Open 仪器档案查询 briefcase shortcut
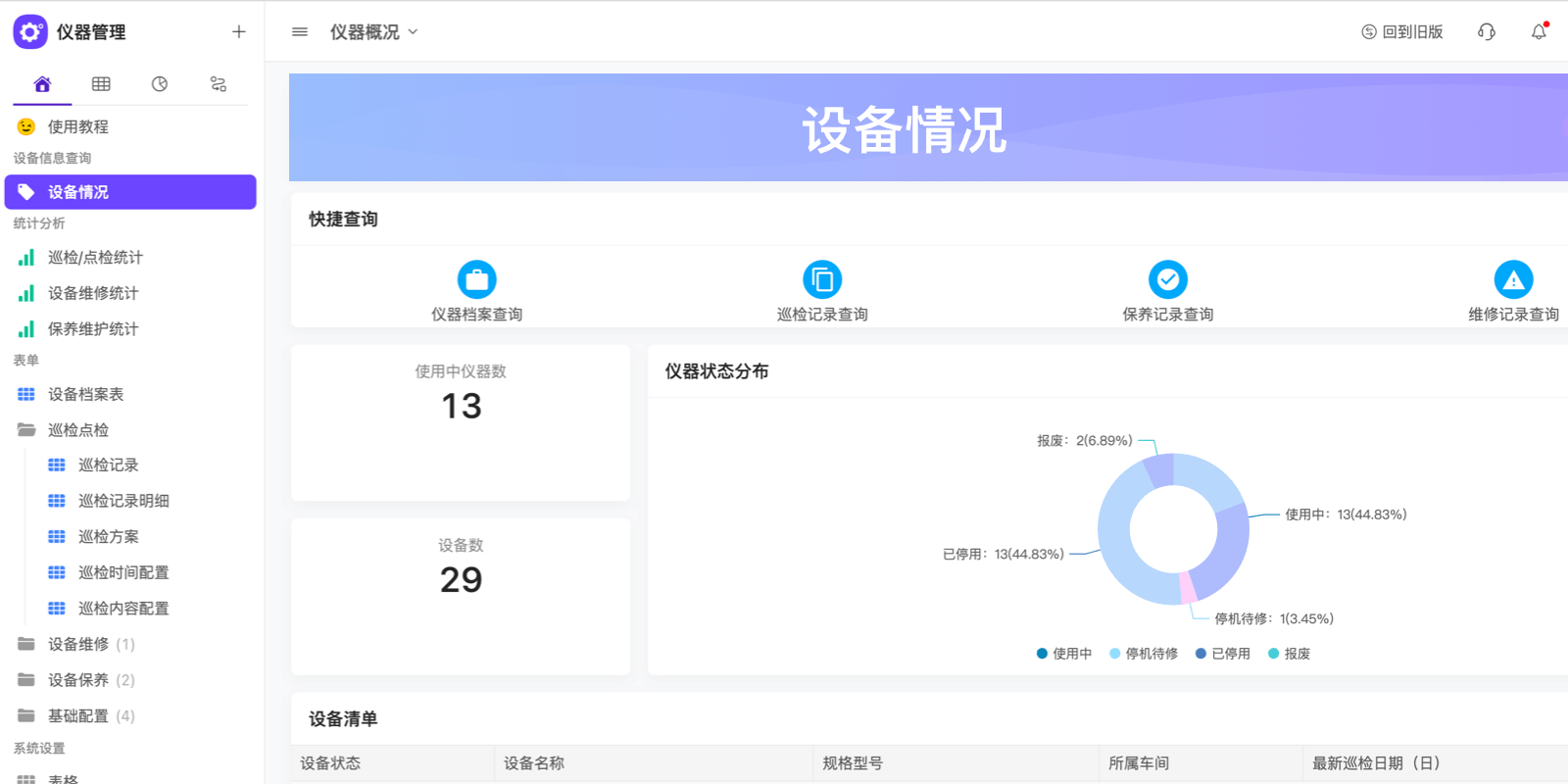Screen dimensions: 1568x784 pyautogui.click(x=477, y=280)
